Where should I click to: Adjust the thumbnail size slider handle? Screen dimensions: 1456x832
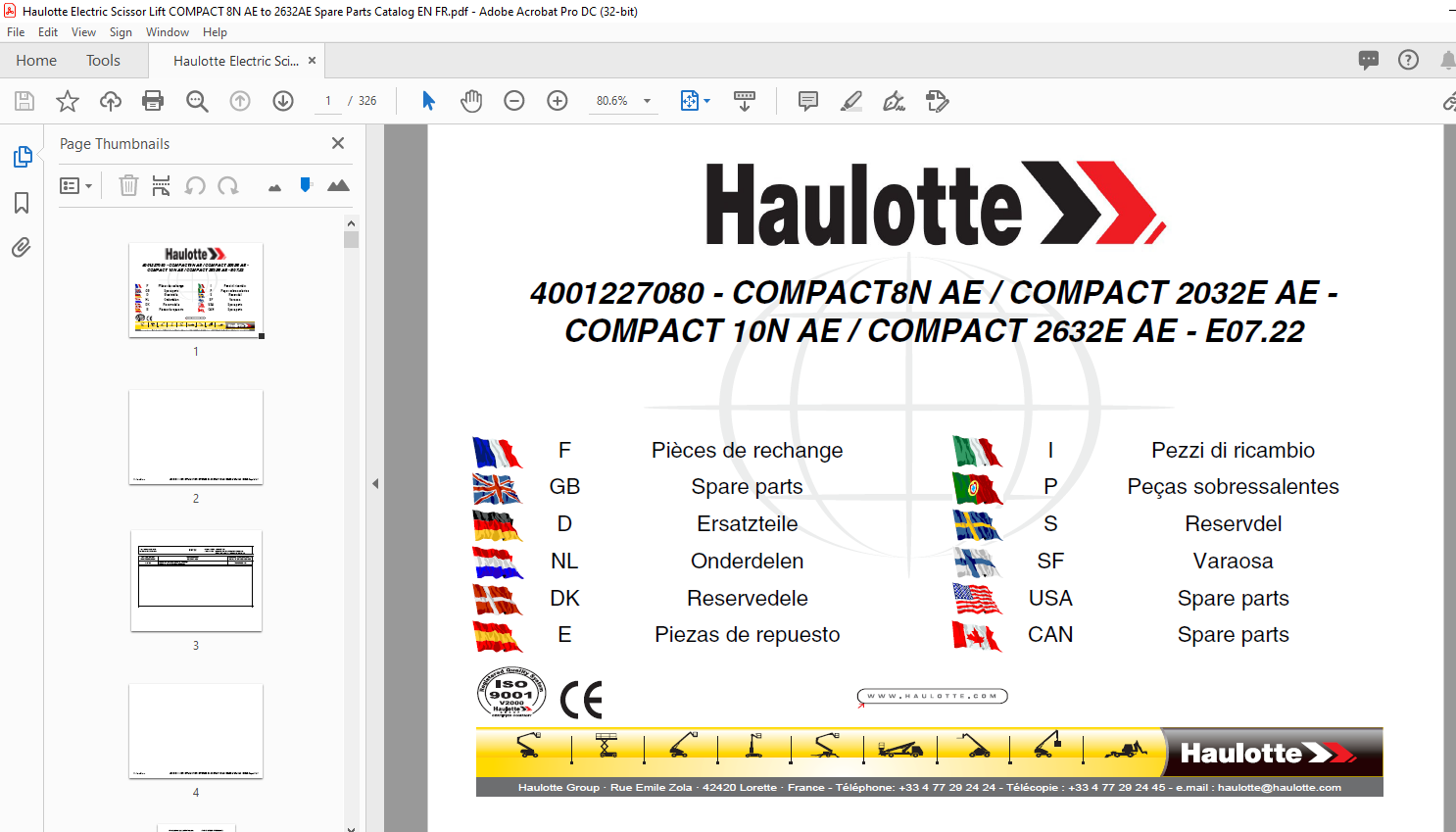pyautogui.click(x=306, y=184)
